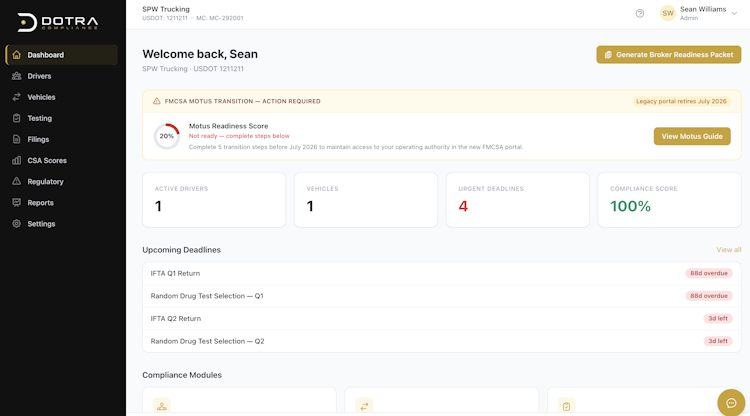Open Filings in the sidebar menu
Viewport: 750px width, 416px height.
click(62, 139)
